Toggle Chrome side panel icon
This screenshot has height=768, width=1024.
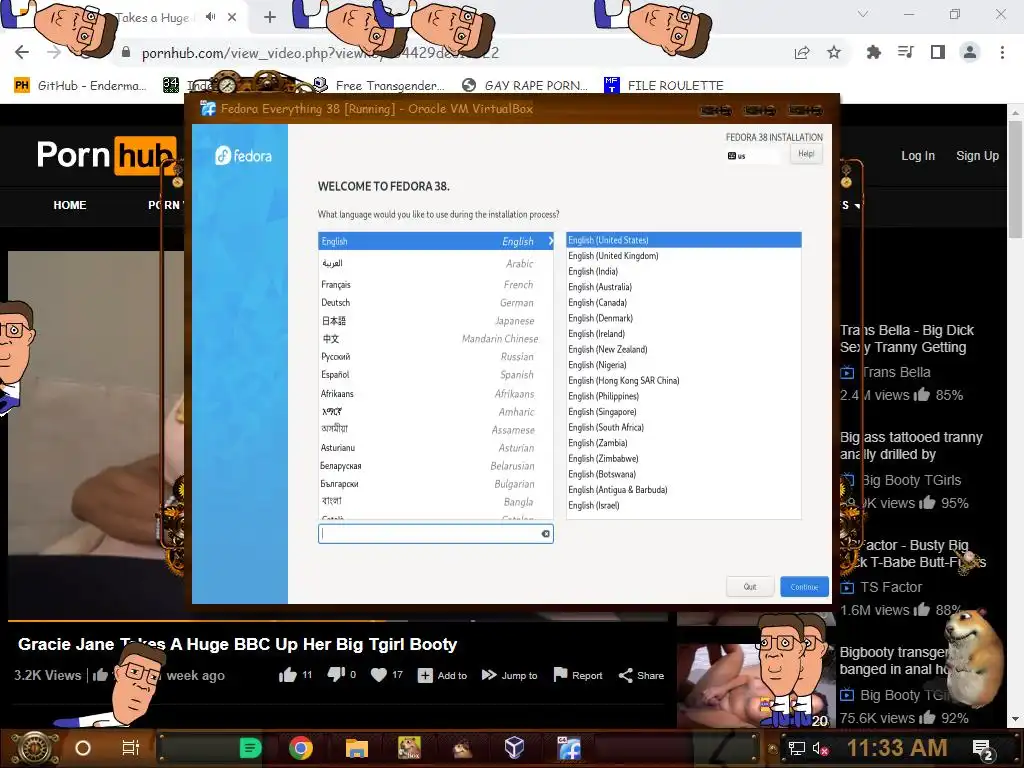point(938,52)
